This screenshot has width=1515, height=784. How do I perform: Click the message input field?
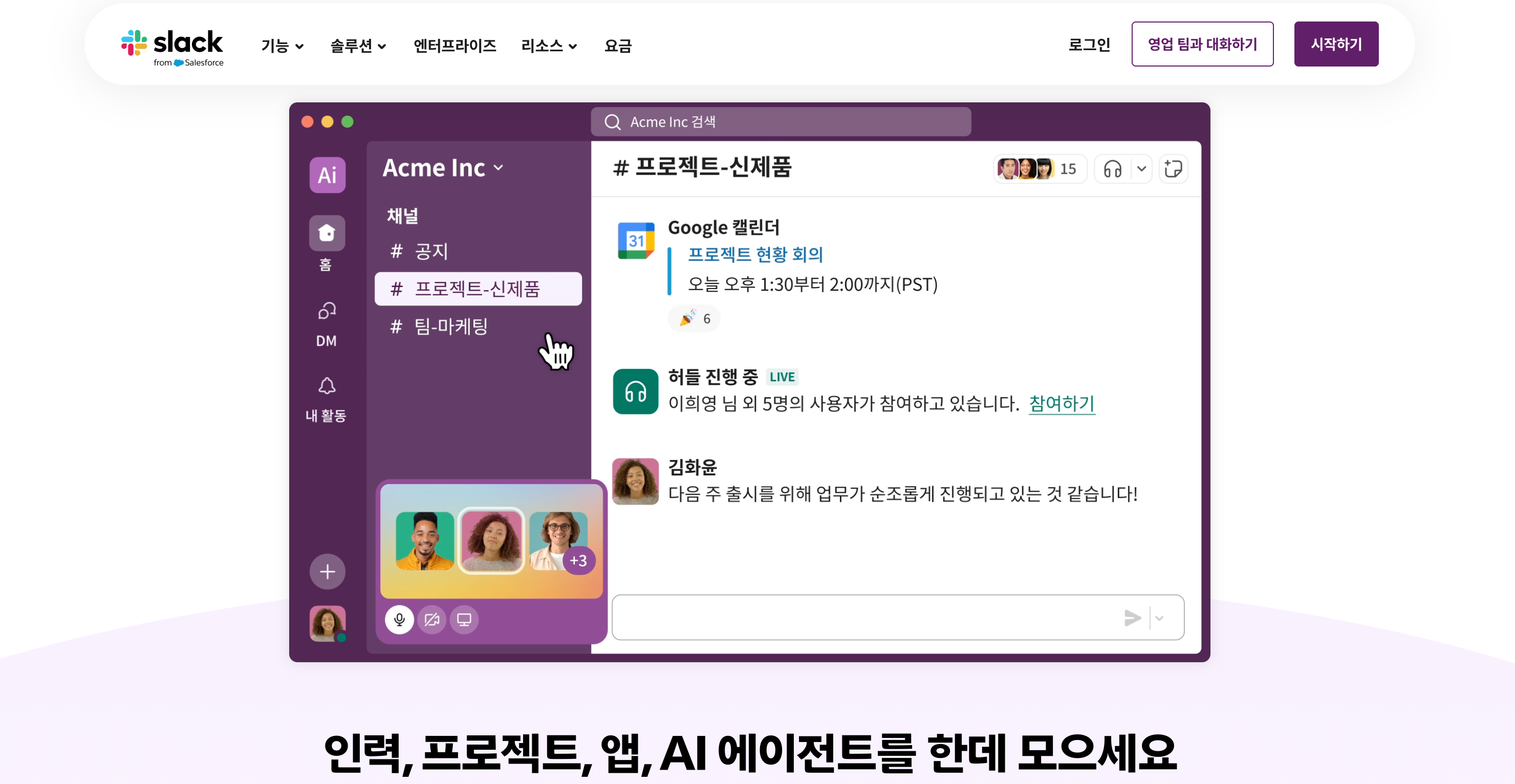853,618
